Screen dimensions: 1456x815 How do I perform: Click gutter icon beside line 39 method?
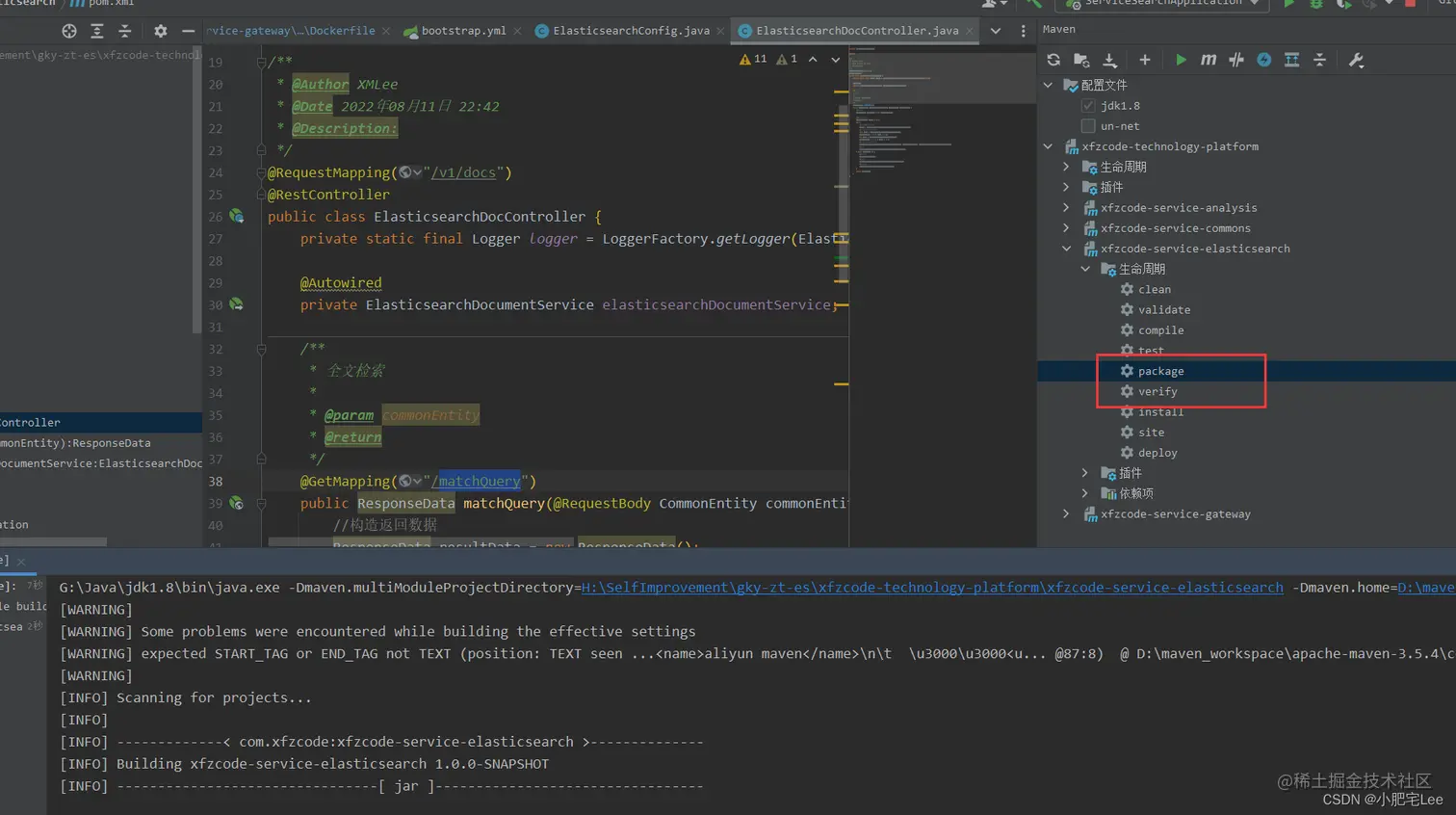point(237,503)
